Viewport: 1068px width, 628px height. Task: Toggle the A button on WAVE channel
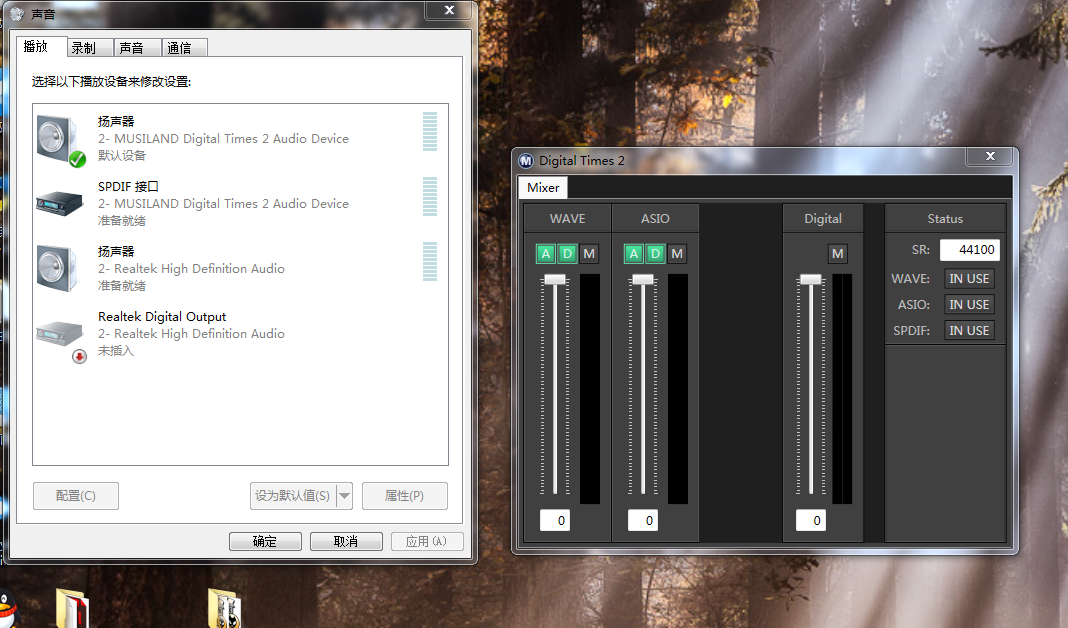(x=546, y=254)
